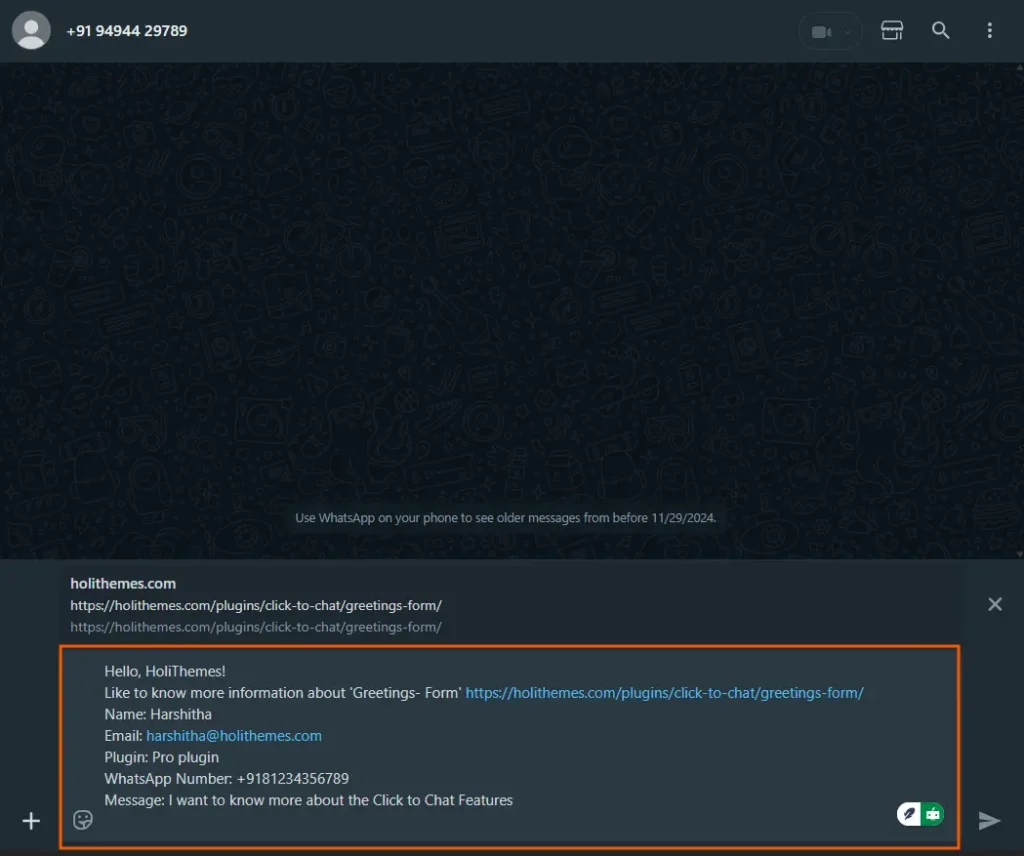
Task: Open the three-dot chat menu
Action: (x=989, y=30)
